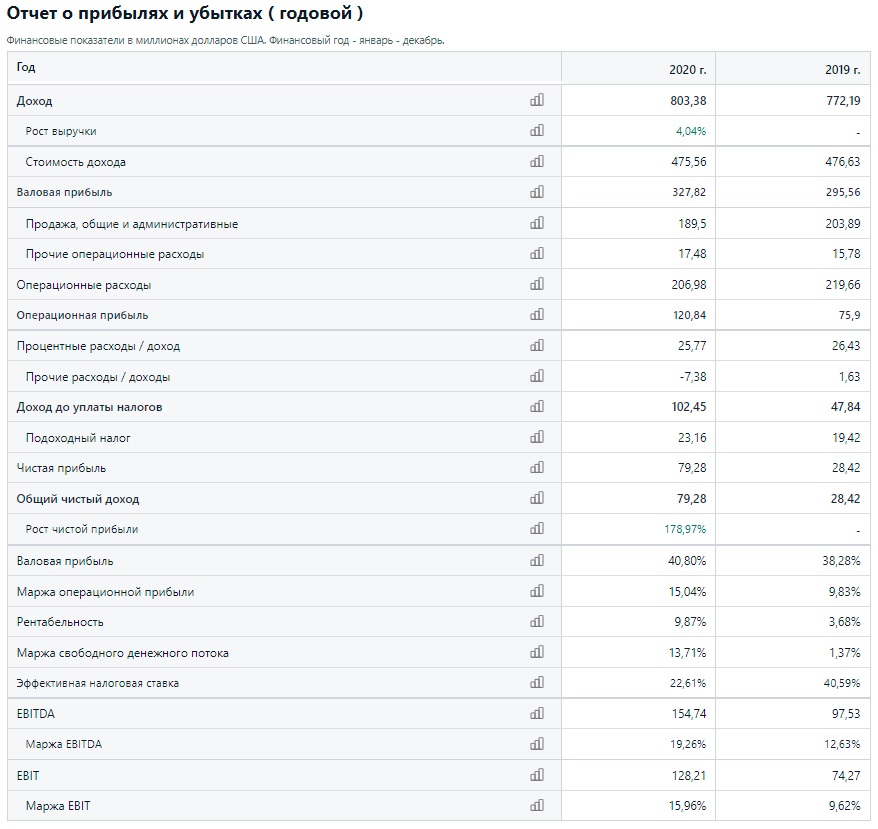Select negative value -7,38
Viewport: 878px width, 829px height.
pos(693,376)
